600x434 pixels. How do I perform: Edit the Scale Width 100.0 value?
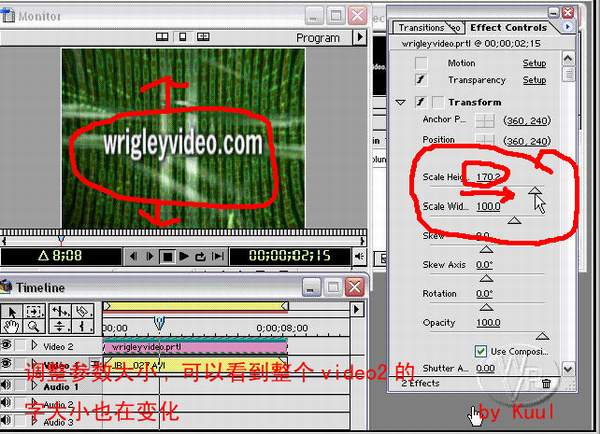tap(488, 206)
